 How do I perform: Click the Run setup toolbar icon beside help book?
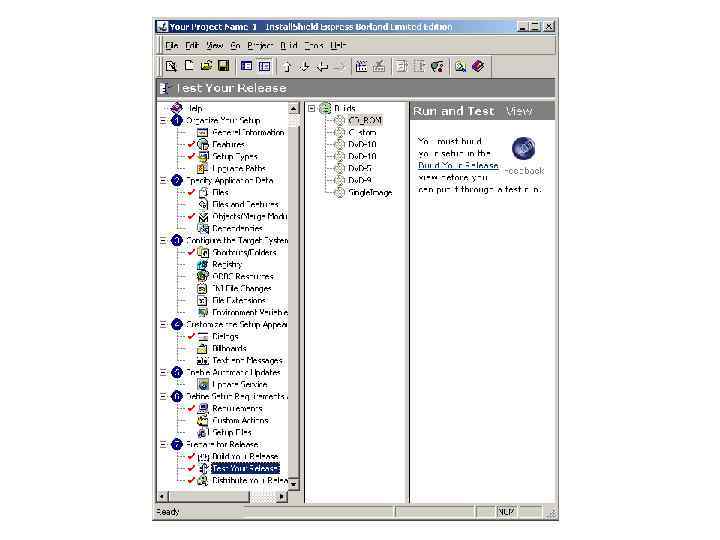(460, 67)
